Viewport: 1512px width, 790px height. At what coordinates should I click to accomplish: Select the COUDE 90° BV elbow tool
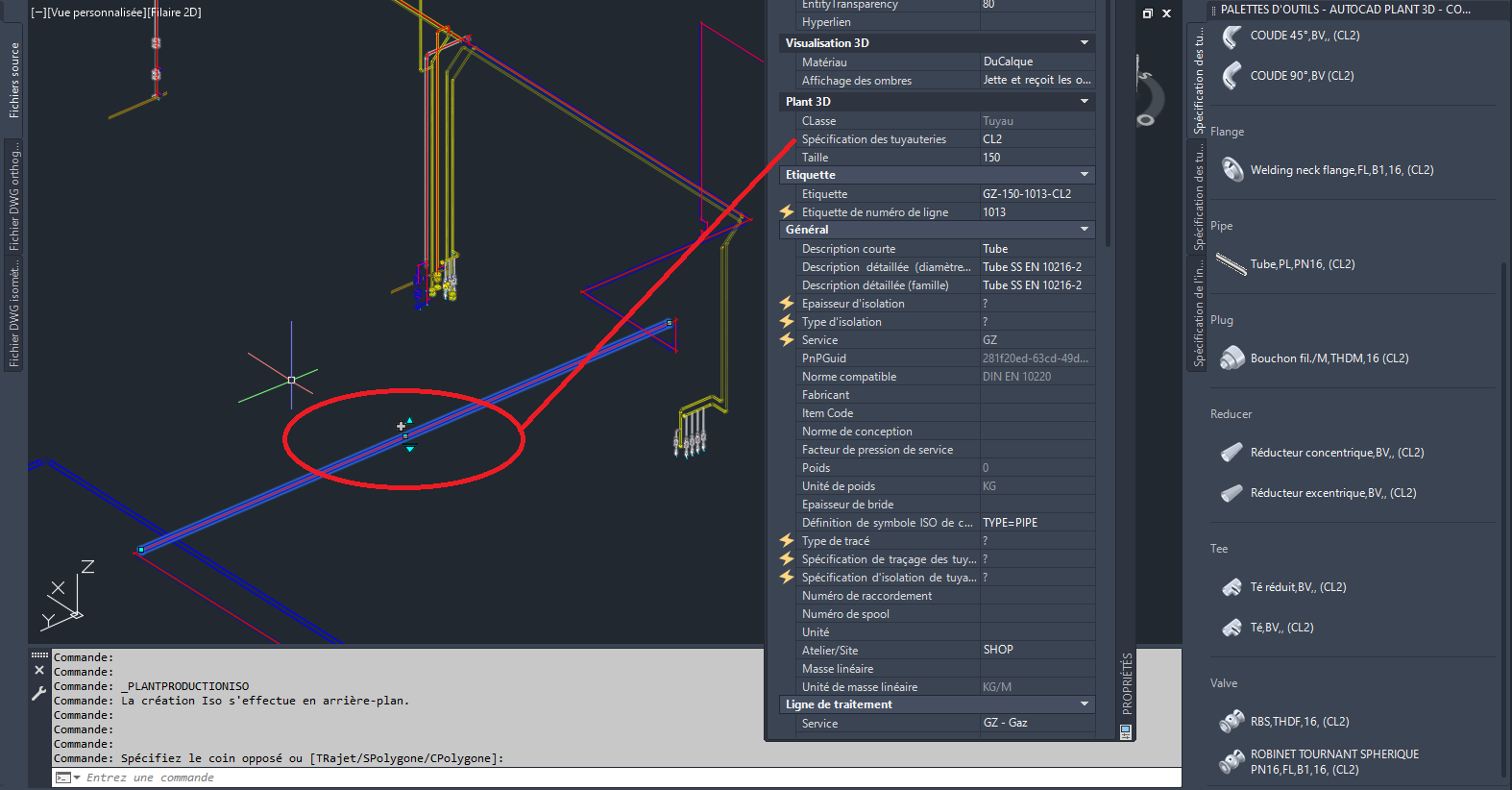click(1286, 76)
